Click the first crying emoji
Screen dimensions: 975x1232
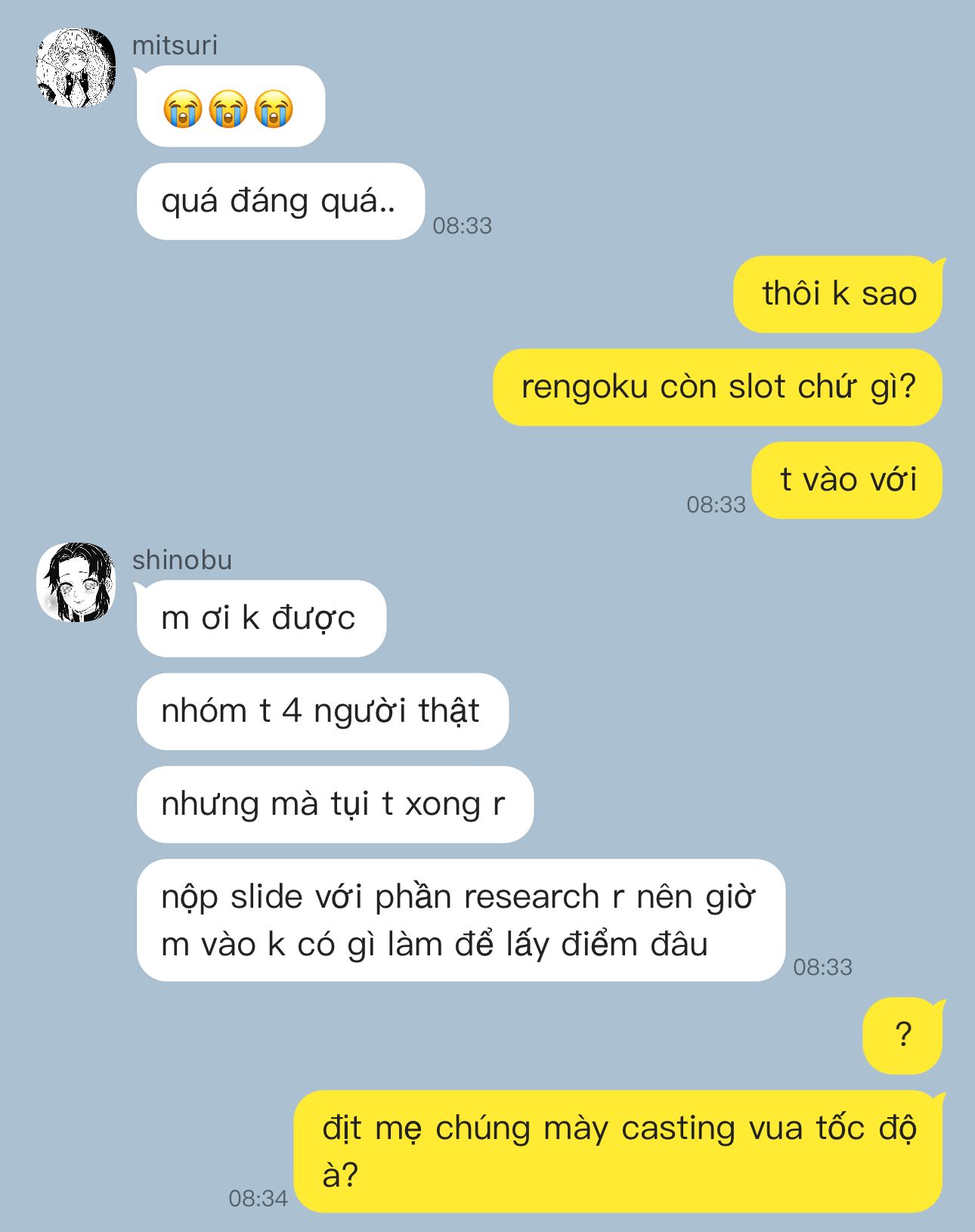pyautogui.click(x=183, y=109)
